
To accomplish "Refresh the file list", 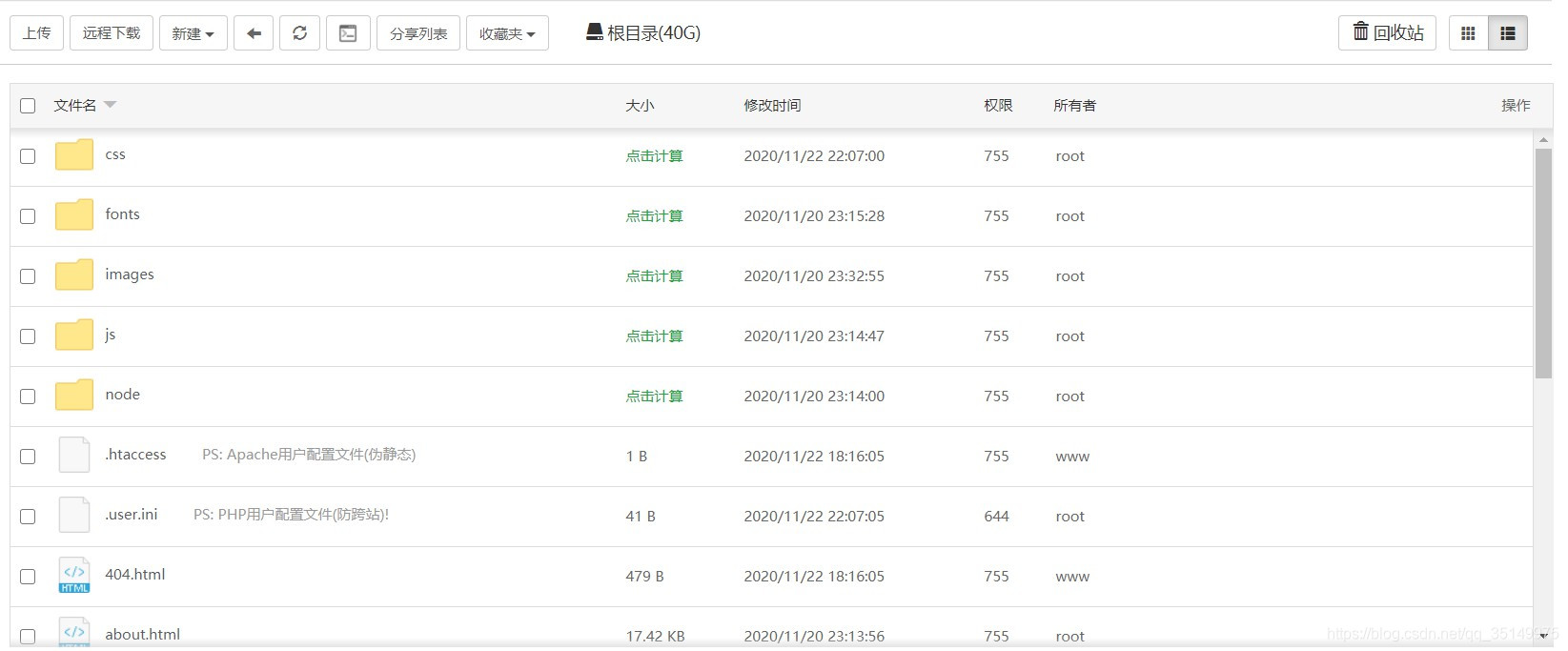I will point(299,33).
